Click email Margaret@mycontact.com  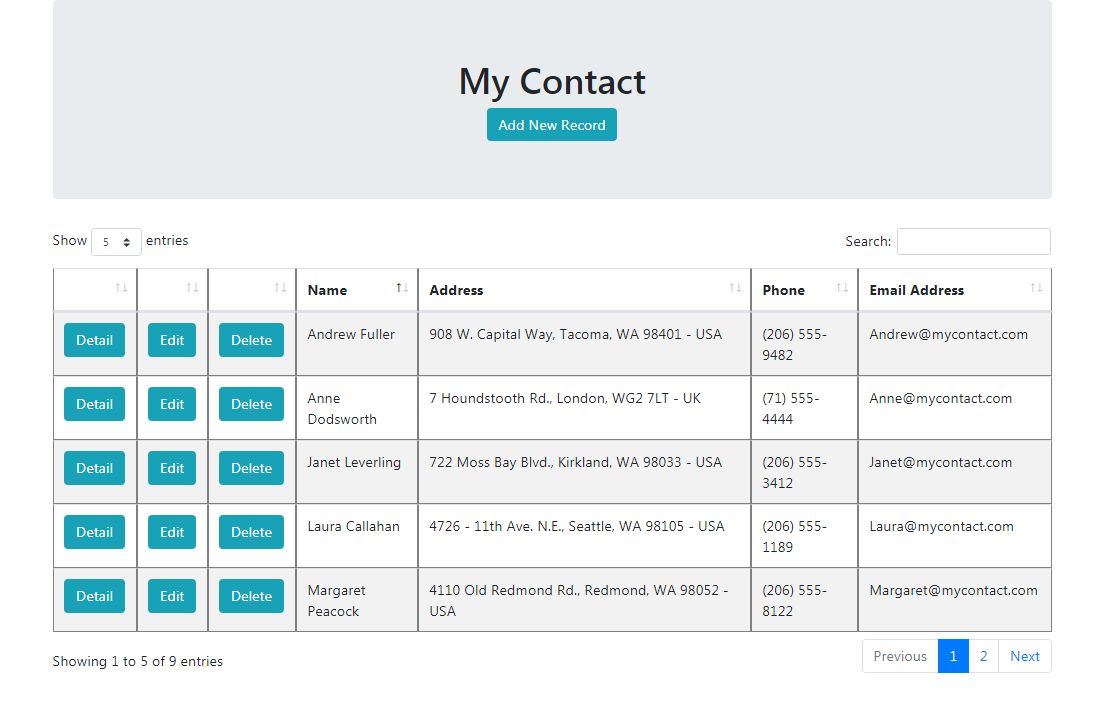[953, 591]
